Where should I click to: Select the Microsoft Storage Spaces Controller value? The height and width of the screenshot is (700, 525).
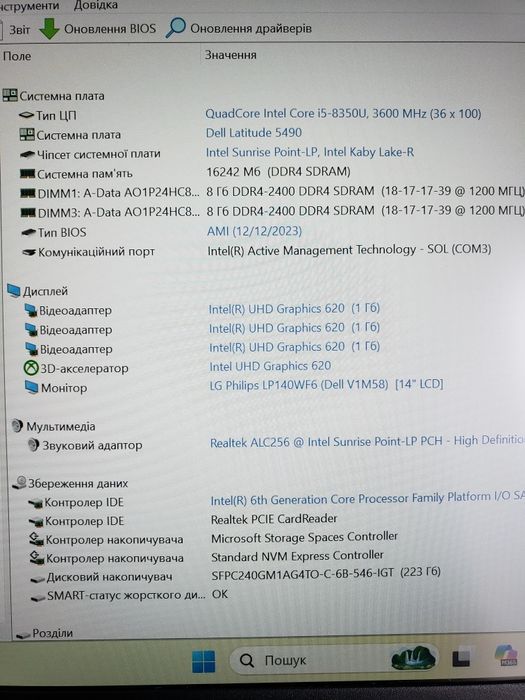[x=304, y=537]
